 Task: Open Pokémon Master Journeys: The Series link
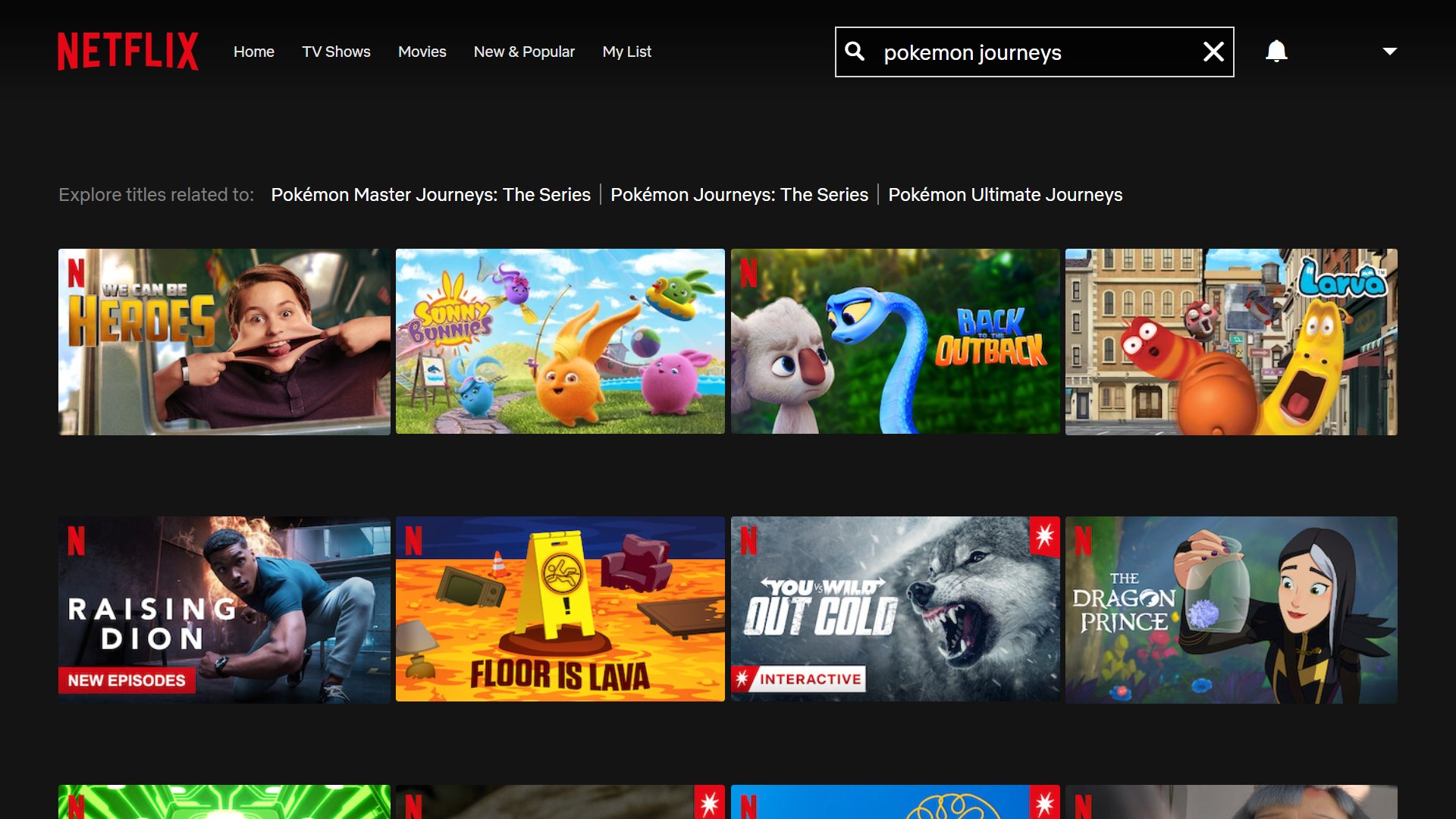(431, 195)
